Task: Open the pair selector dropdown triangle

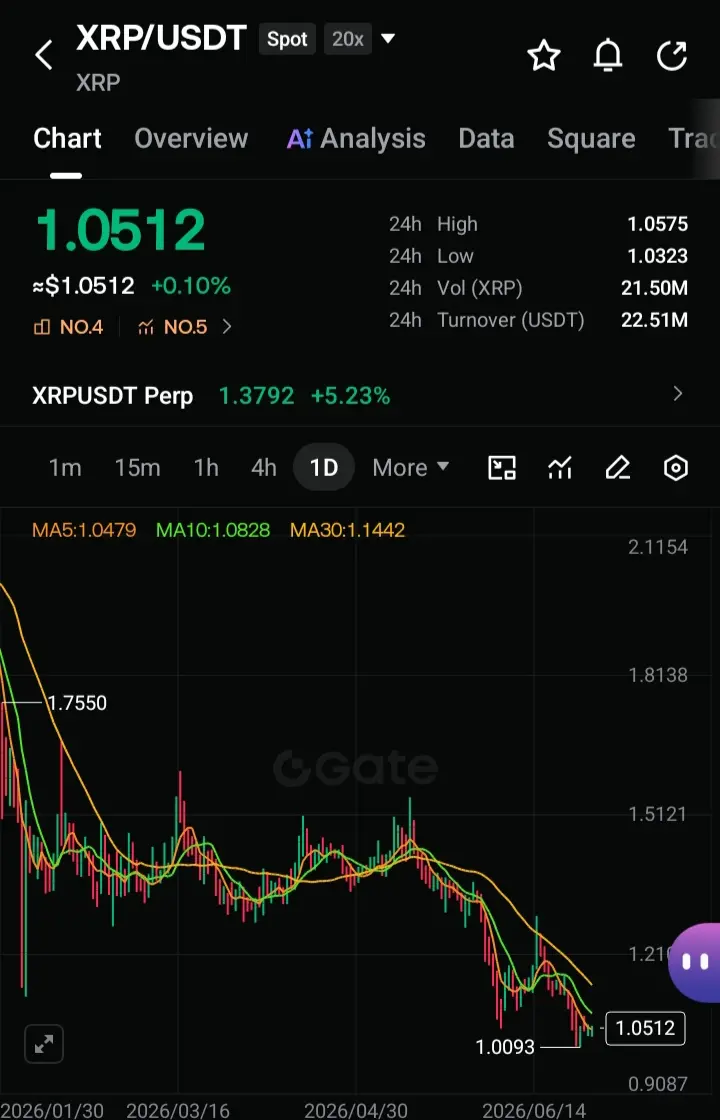Action: point(388,38)
